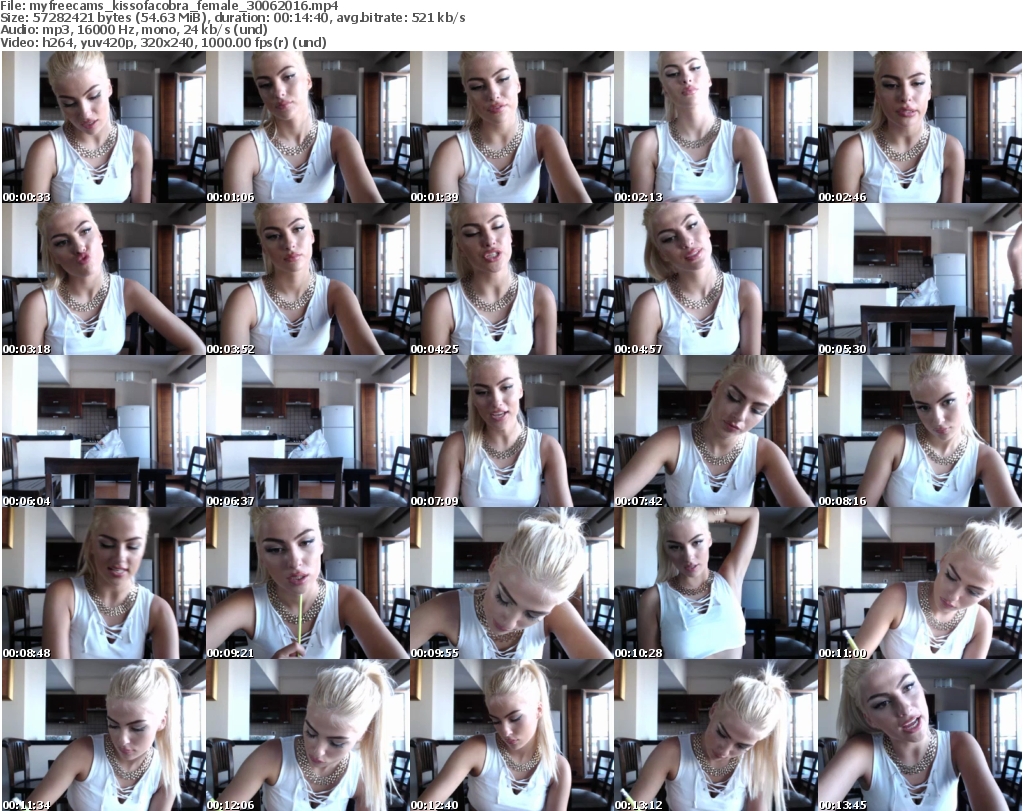
Task: Click the frame with timestamp 00:10:28
Action: point(716,583)
